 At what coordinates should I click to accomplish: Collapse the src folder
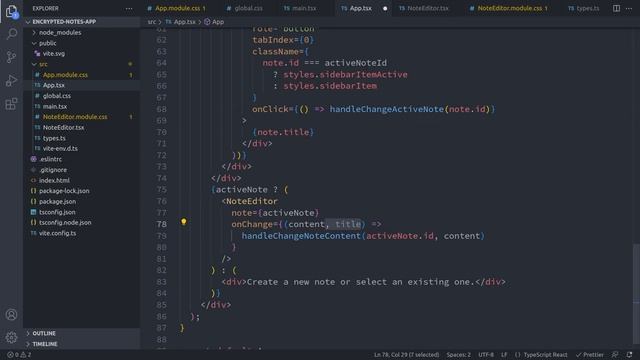click(82, 64)
